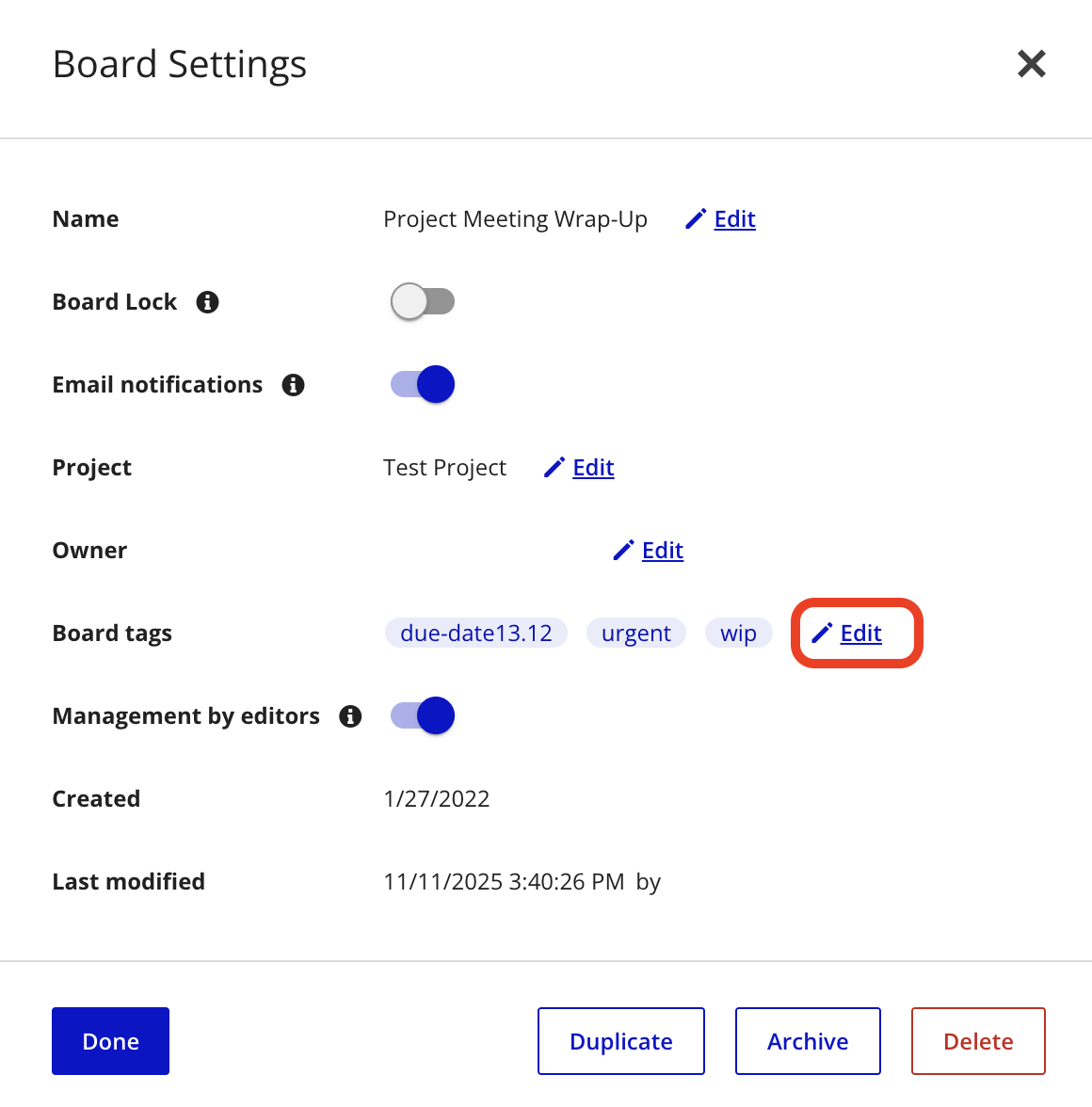1092x1107 pixels.
Task: Duplicate this board
Action: tap(621, 1041)
